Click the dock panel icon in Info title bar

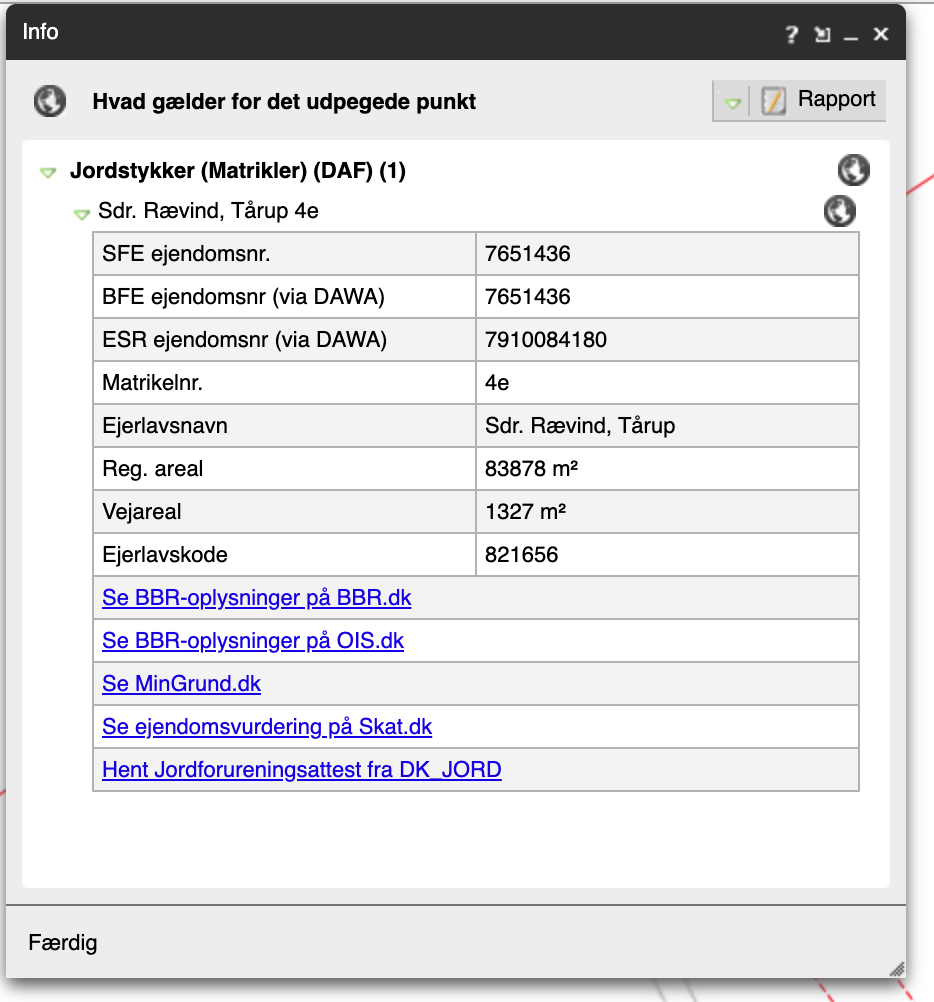tap(822, 35)
